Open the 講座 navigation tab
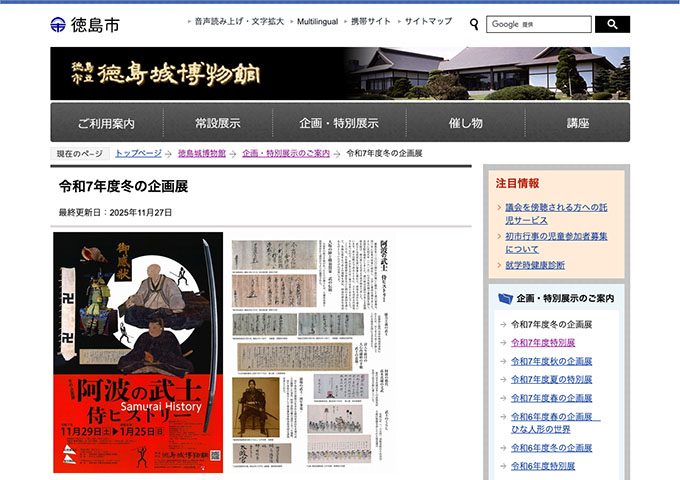Image resolution: width=680 pixels, height=480 pixels. coord(578,123)
